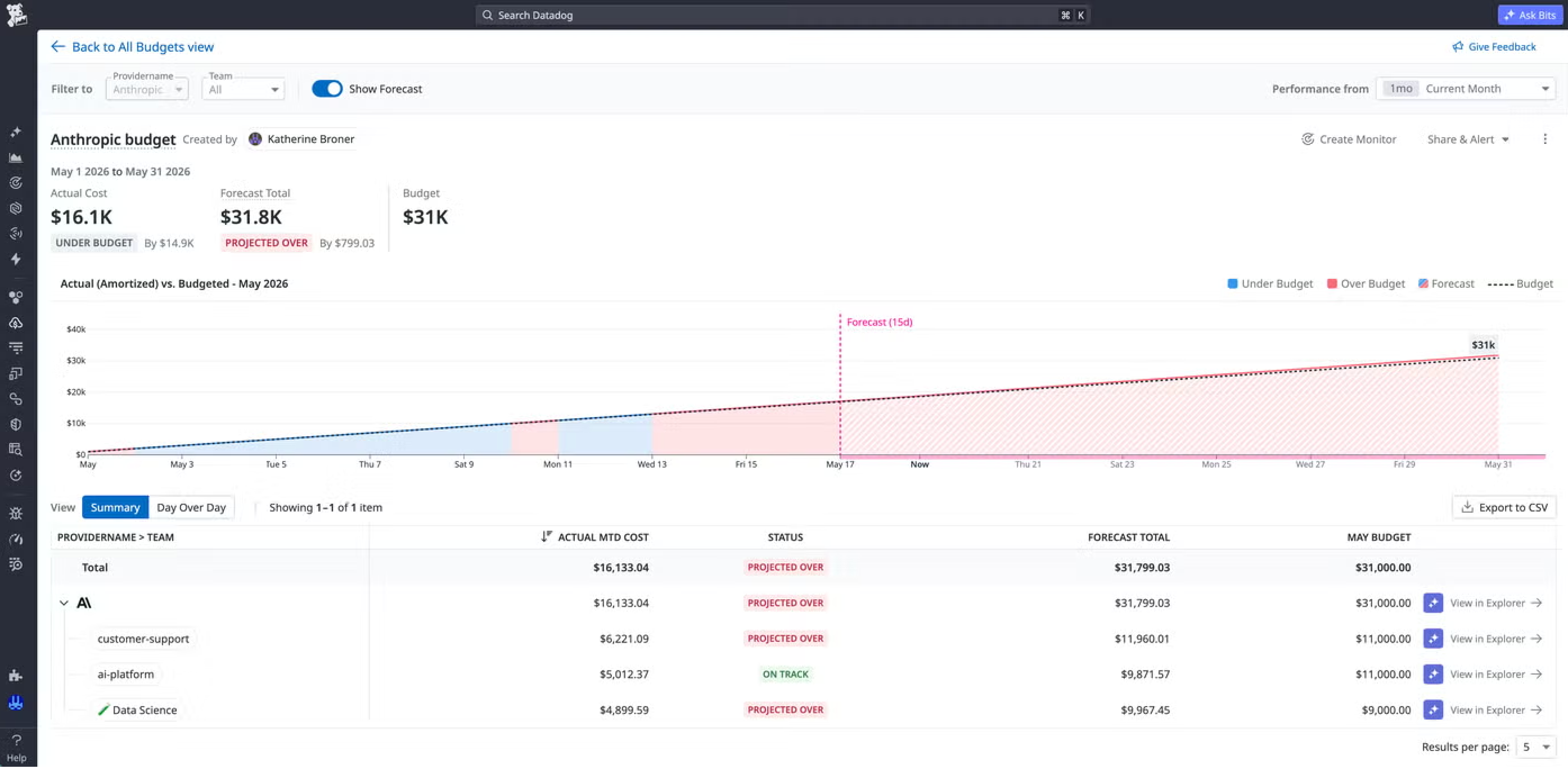This screenshot has width=1568, height=769.
Task: Click the $31k chart end label
Action: [x=1483, y=345]
